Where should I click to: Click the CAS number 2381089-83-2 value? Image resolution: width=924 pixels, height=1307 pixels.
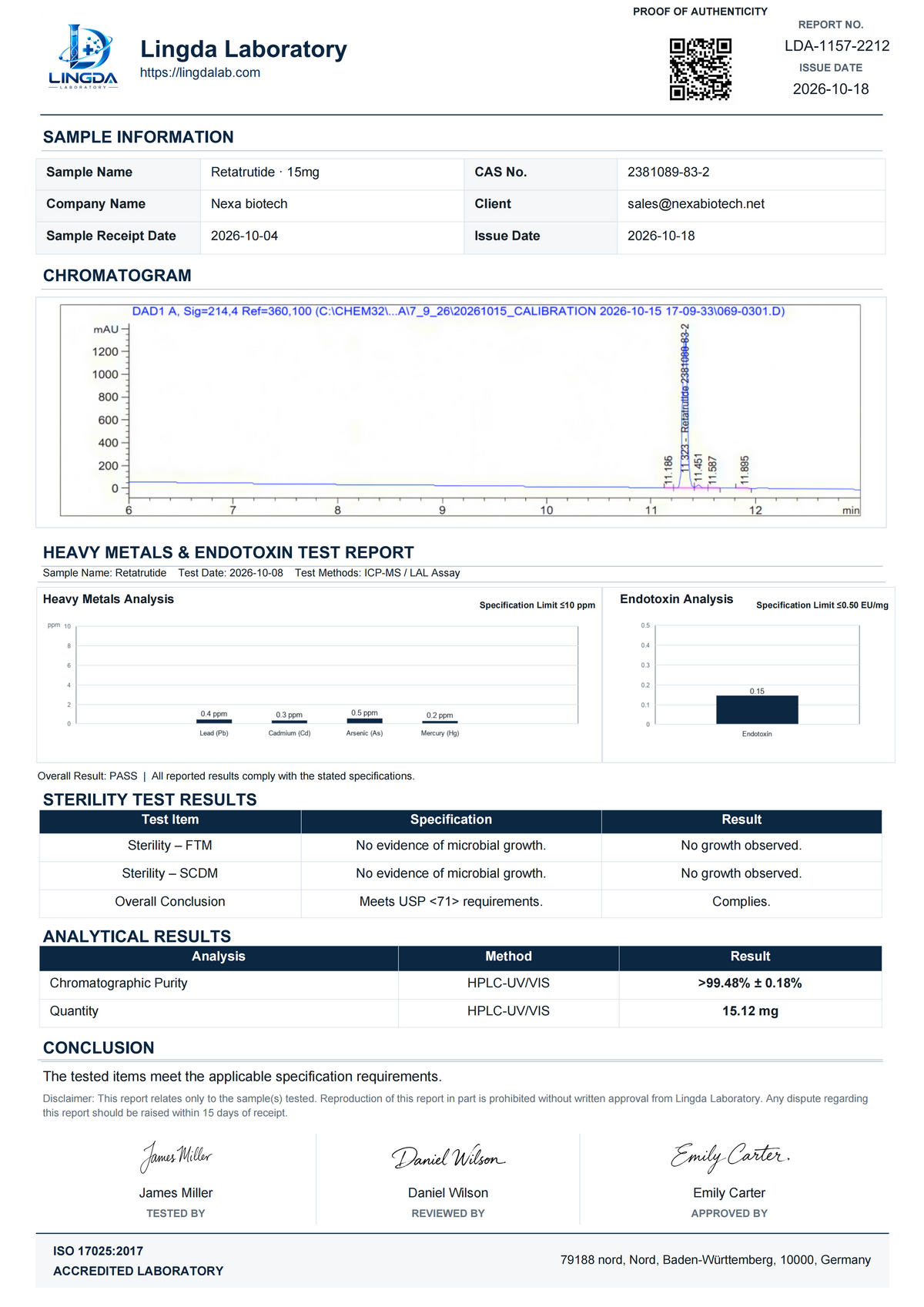click(x=668, y=173)
